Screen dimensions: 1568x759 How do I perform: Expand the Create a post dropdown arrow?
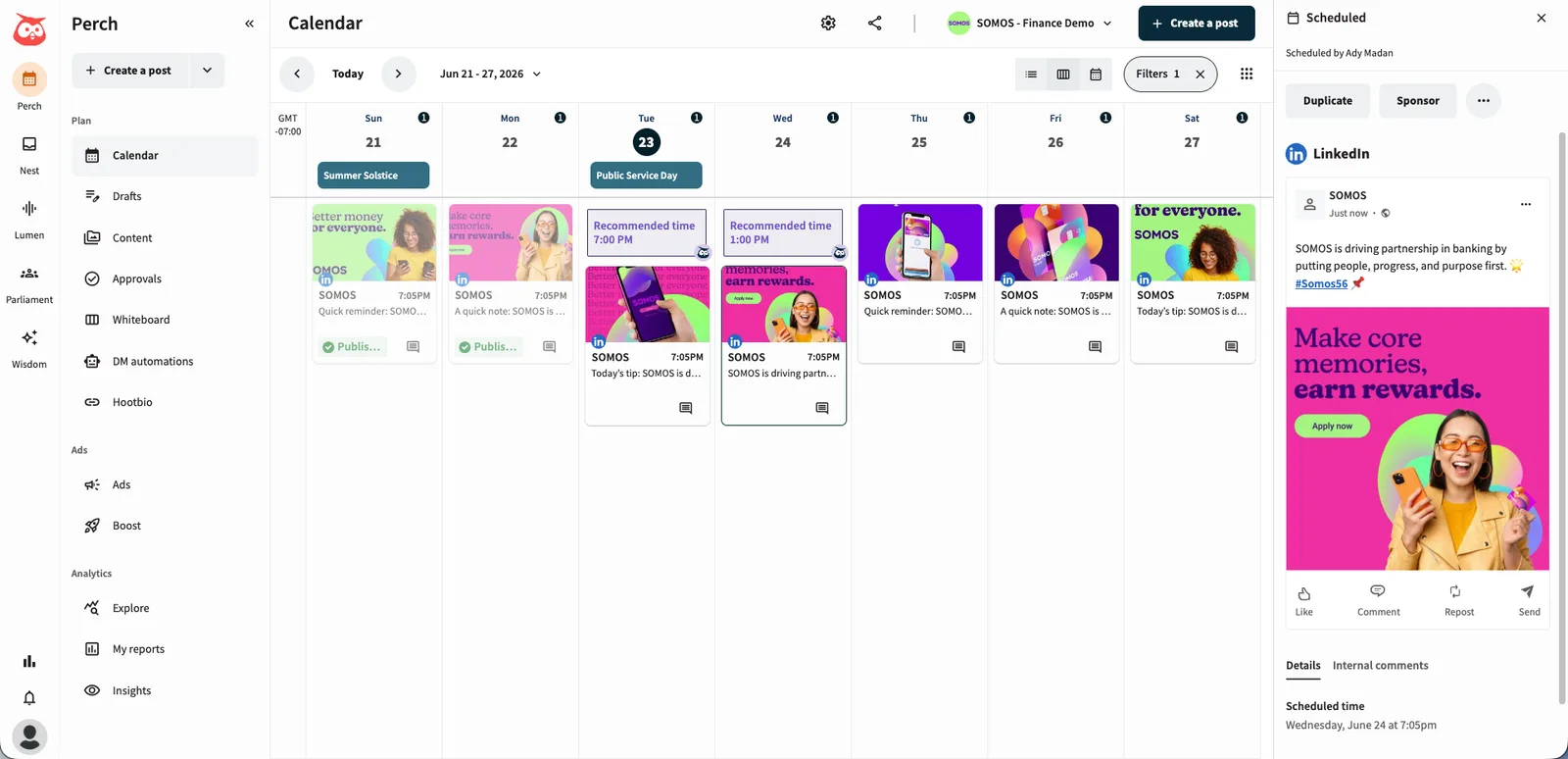pos(207,71)
